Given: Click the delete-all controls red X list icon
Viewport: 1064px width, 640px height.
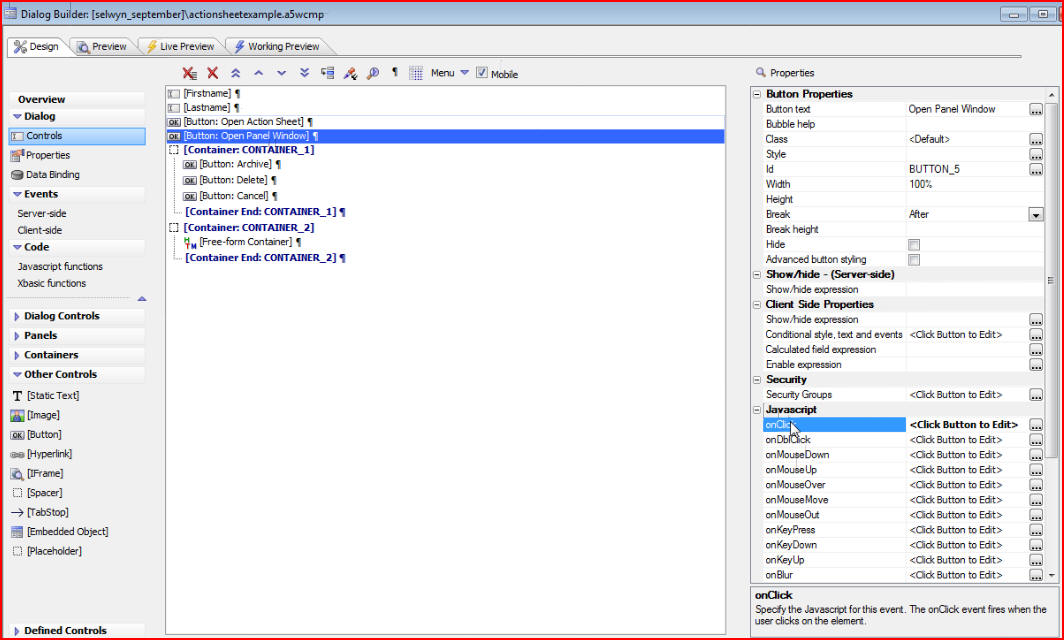Looking at the screenshot, I should point(189,73).
